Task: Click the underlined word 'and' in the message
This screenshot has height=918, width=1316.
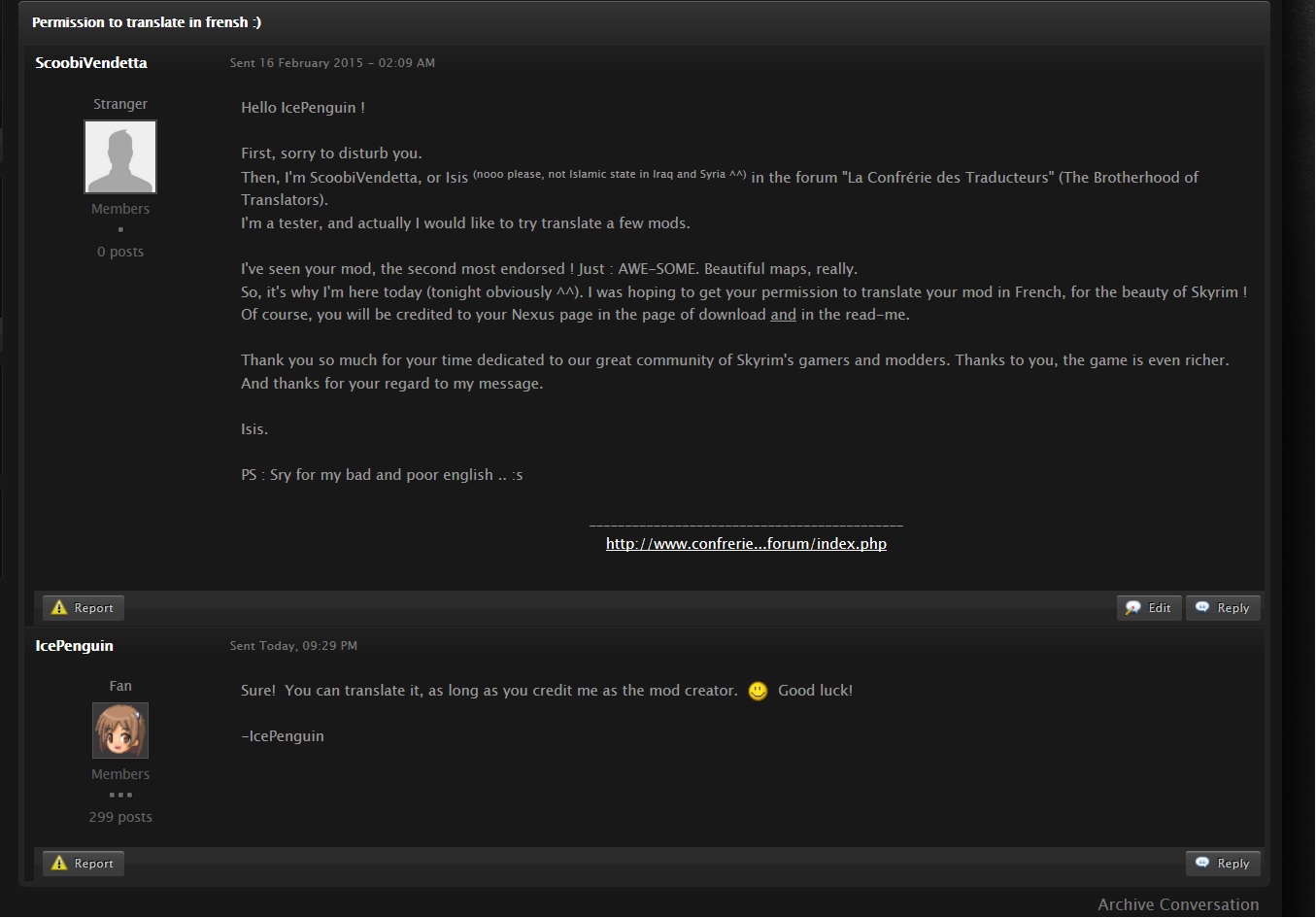Action: pos(783,315)
